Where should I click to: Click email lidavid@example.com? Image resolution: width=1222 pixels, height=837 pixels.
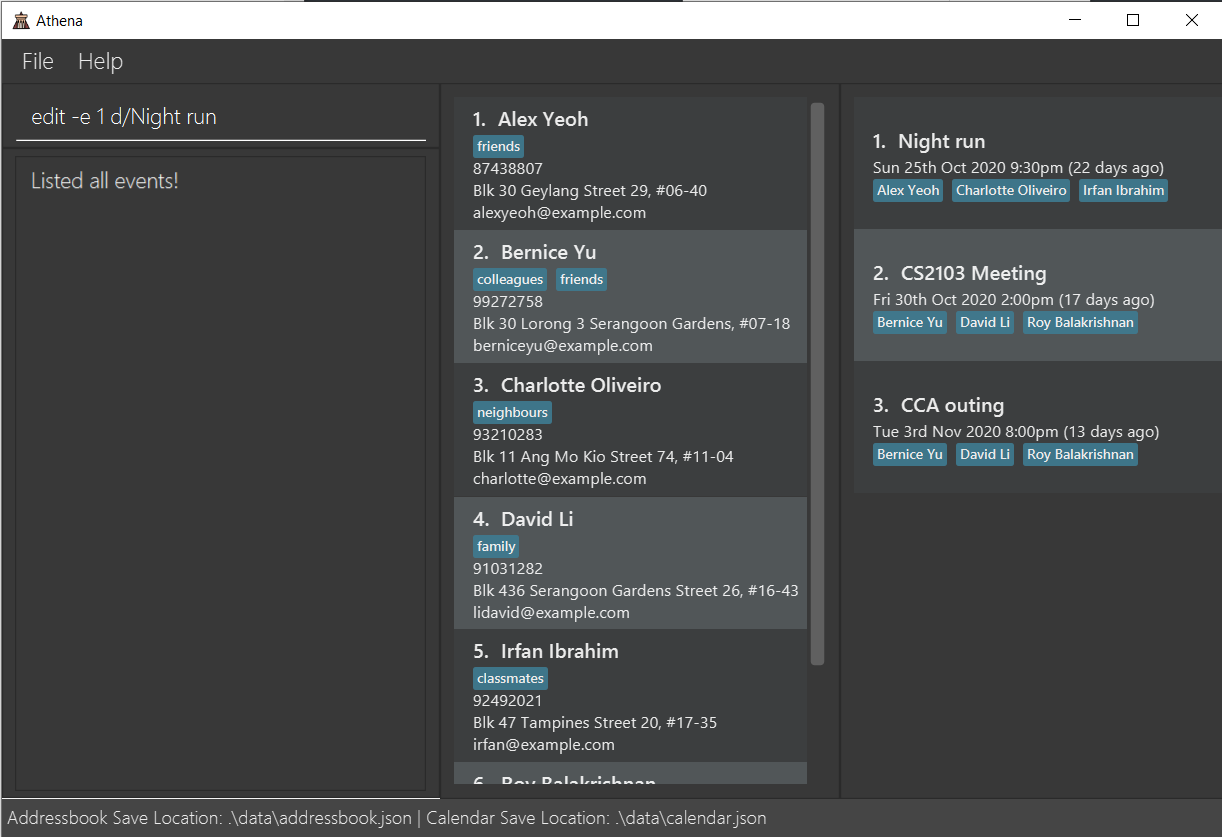[551, 612]
